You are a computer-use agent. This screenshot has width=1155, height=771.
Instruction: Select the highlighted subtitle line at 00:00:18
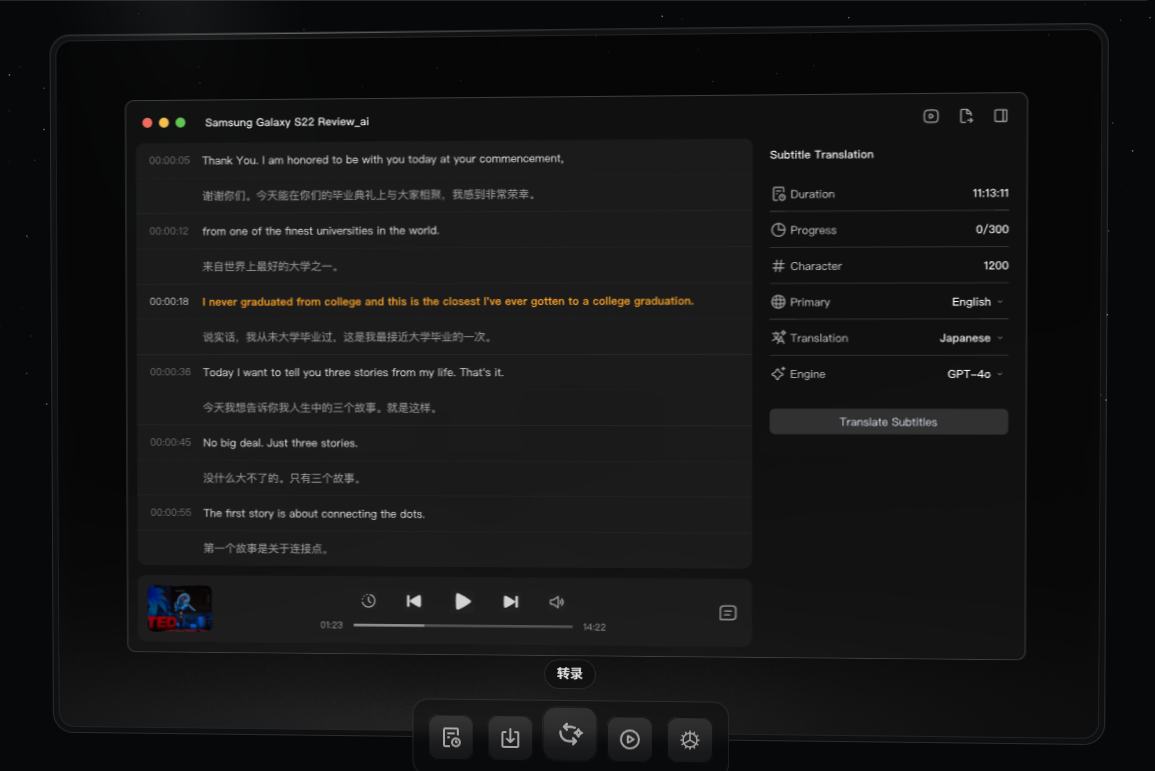coord(447,301)
